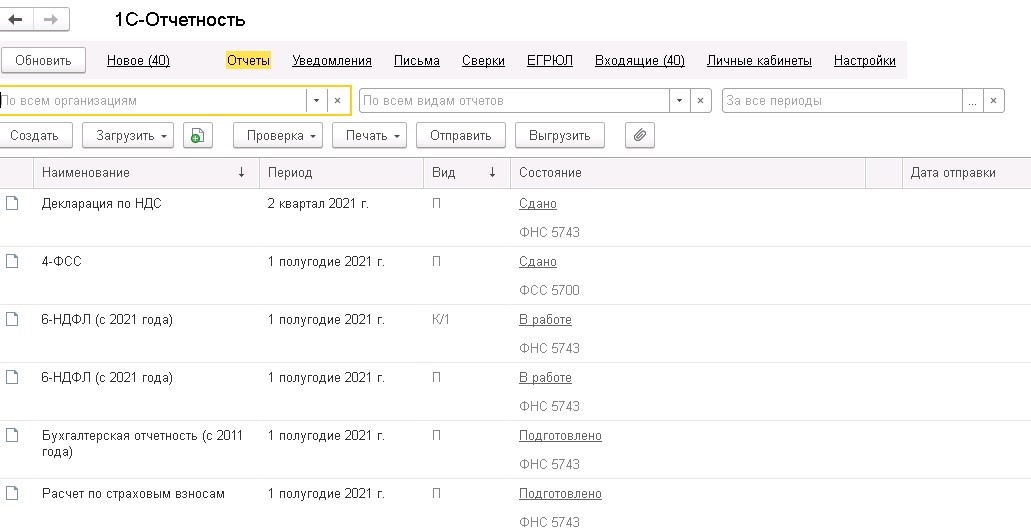This screenshot has width=1031, height=530.
Task: Select Бухгалтерская отчетность (с 2011 года) name
Action: [x=142, y=443]
